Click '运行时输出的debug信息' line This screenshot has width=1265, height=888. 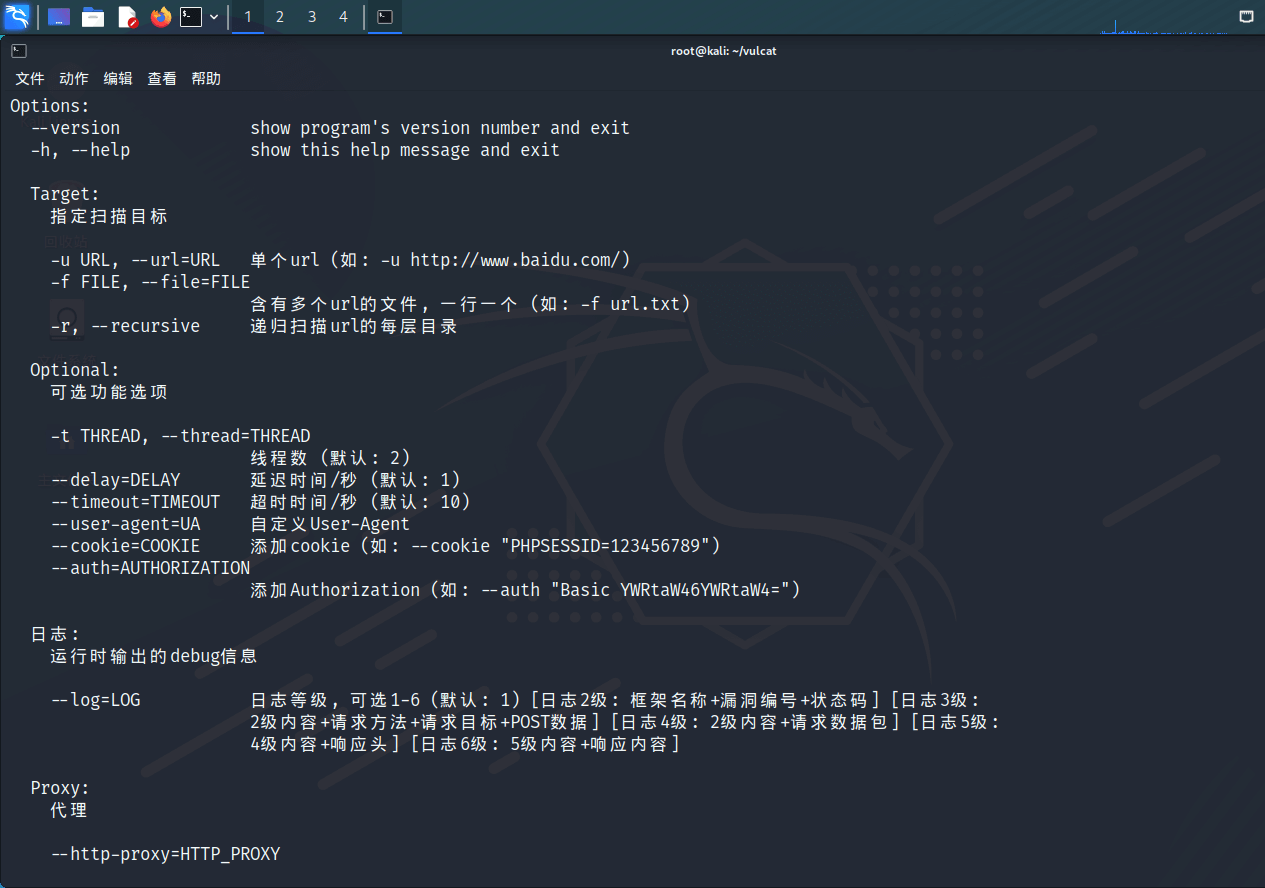click(x=154, y=656)
